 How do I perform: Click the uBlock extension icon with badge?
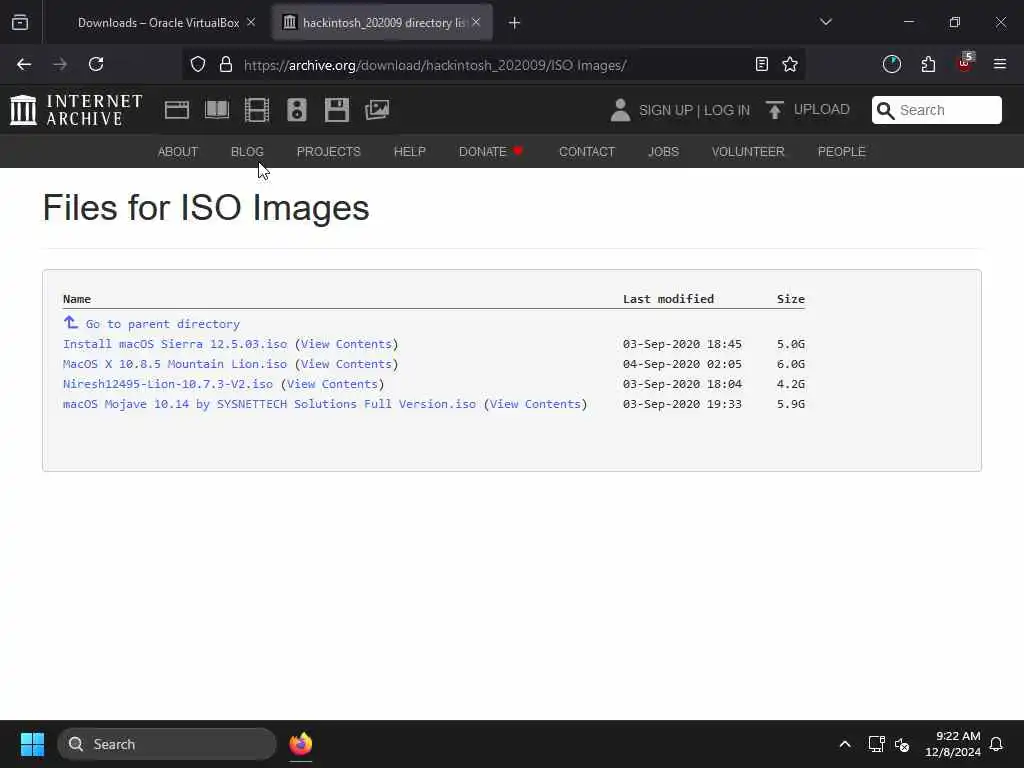[x=965, y=63]
